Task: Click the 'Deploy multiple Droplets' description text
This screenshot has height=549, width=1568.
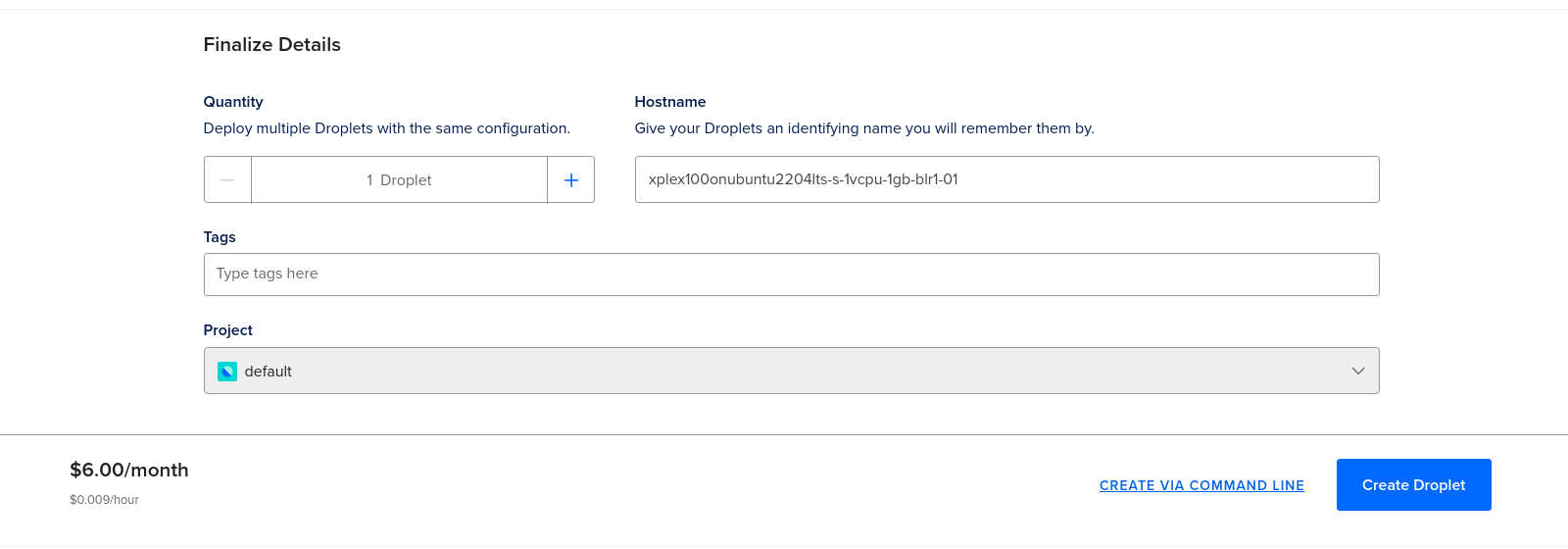Action: [387, 128]
